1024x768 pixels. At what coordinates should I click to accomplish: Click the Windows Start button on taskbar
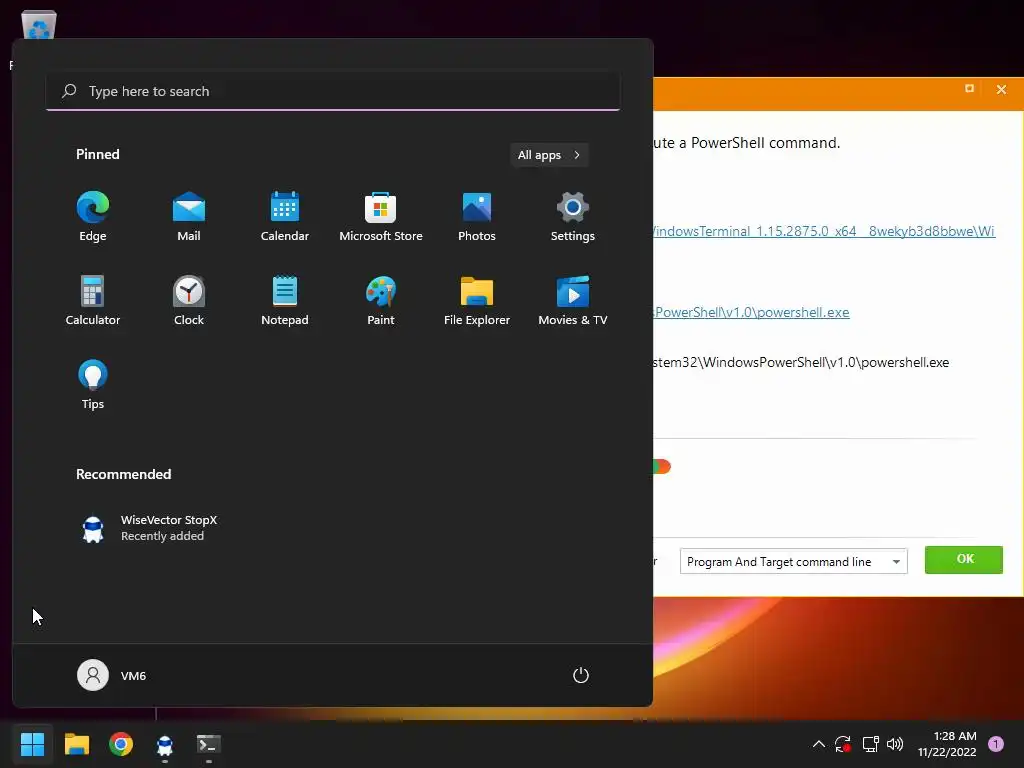(33, 744)
